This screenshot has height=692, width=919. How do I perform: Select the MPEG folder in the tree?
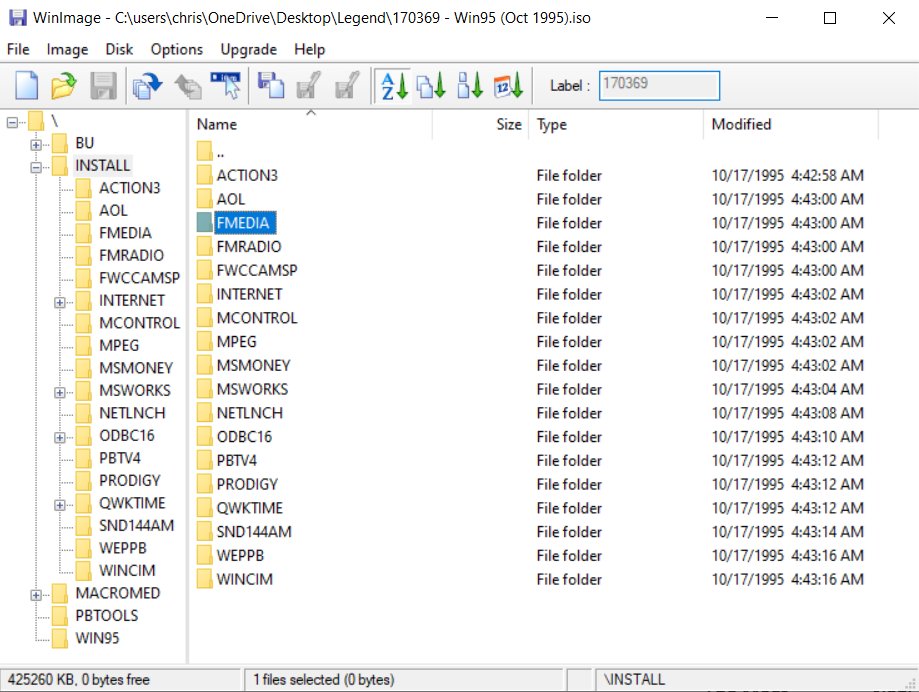click(x=119, y=345)
